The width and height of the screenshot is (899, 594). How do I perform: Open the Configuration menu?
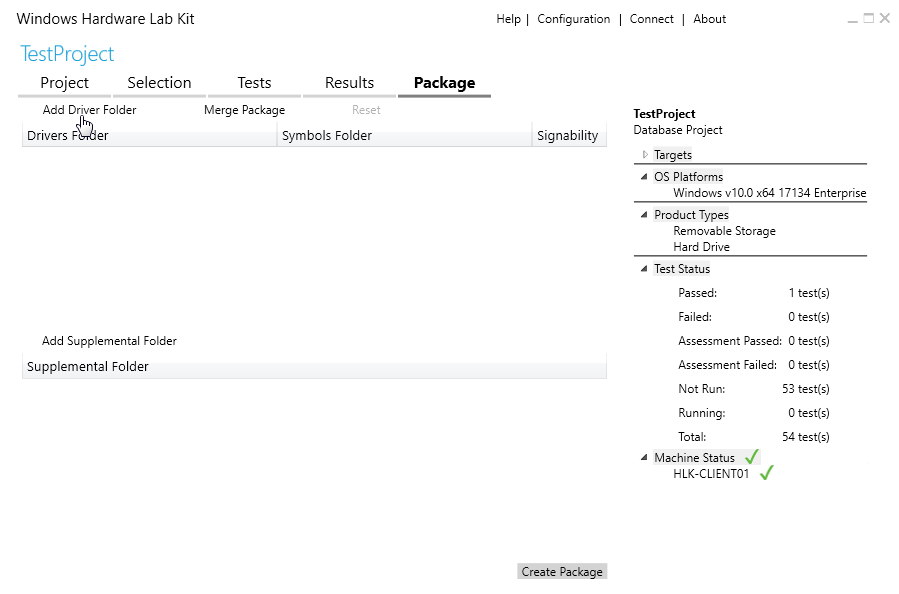573,19
